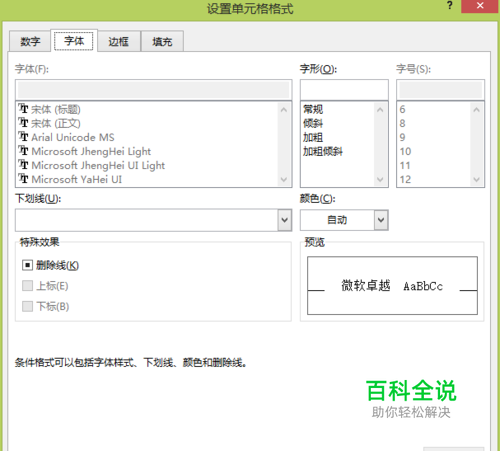Viewport: 500px width, 451px height.
Task: Open the 填充 tab
Action: click(x=162, y=42)
